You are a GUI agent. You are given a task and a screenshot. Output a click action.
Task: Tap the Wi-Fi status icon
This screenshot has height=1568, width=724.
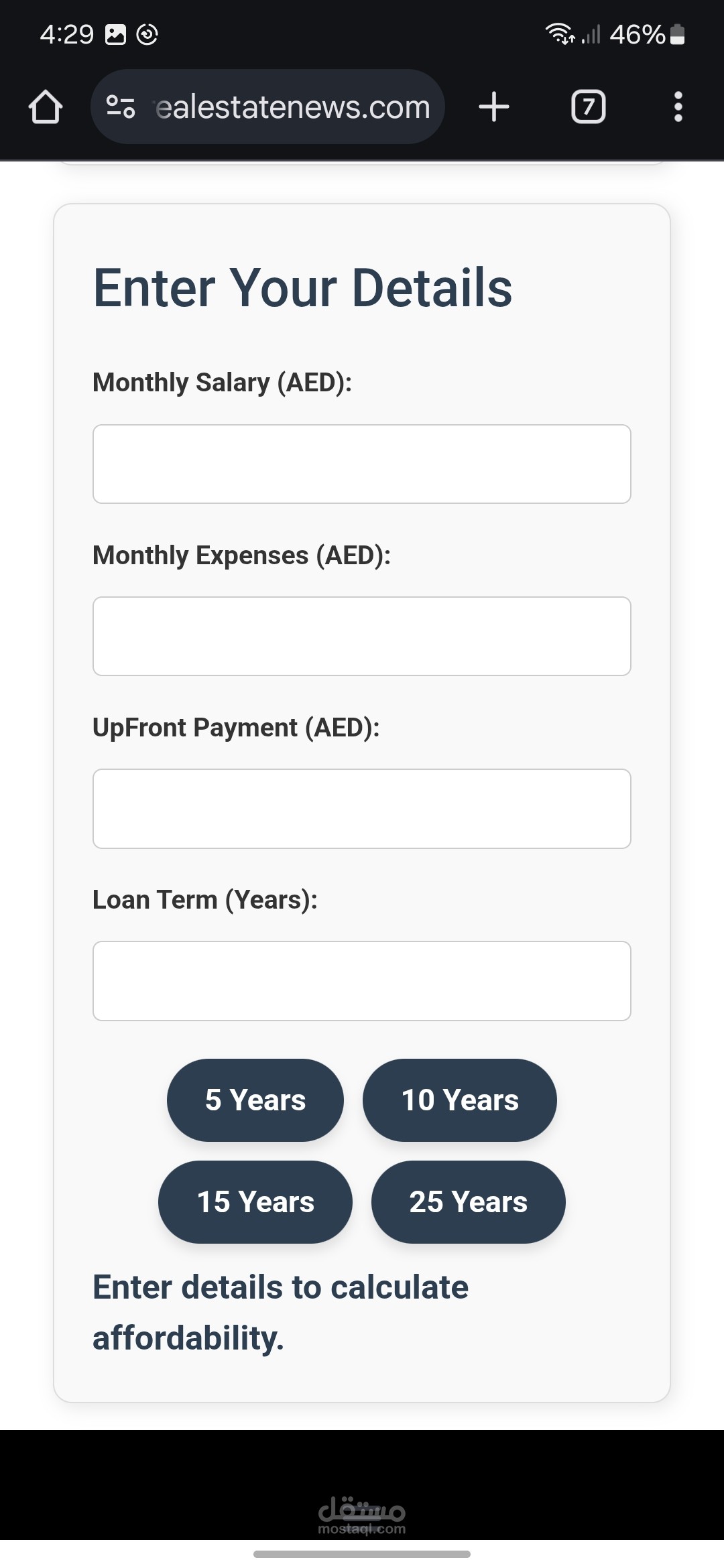559,34
